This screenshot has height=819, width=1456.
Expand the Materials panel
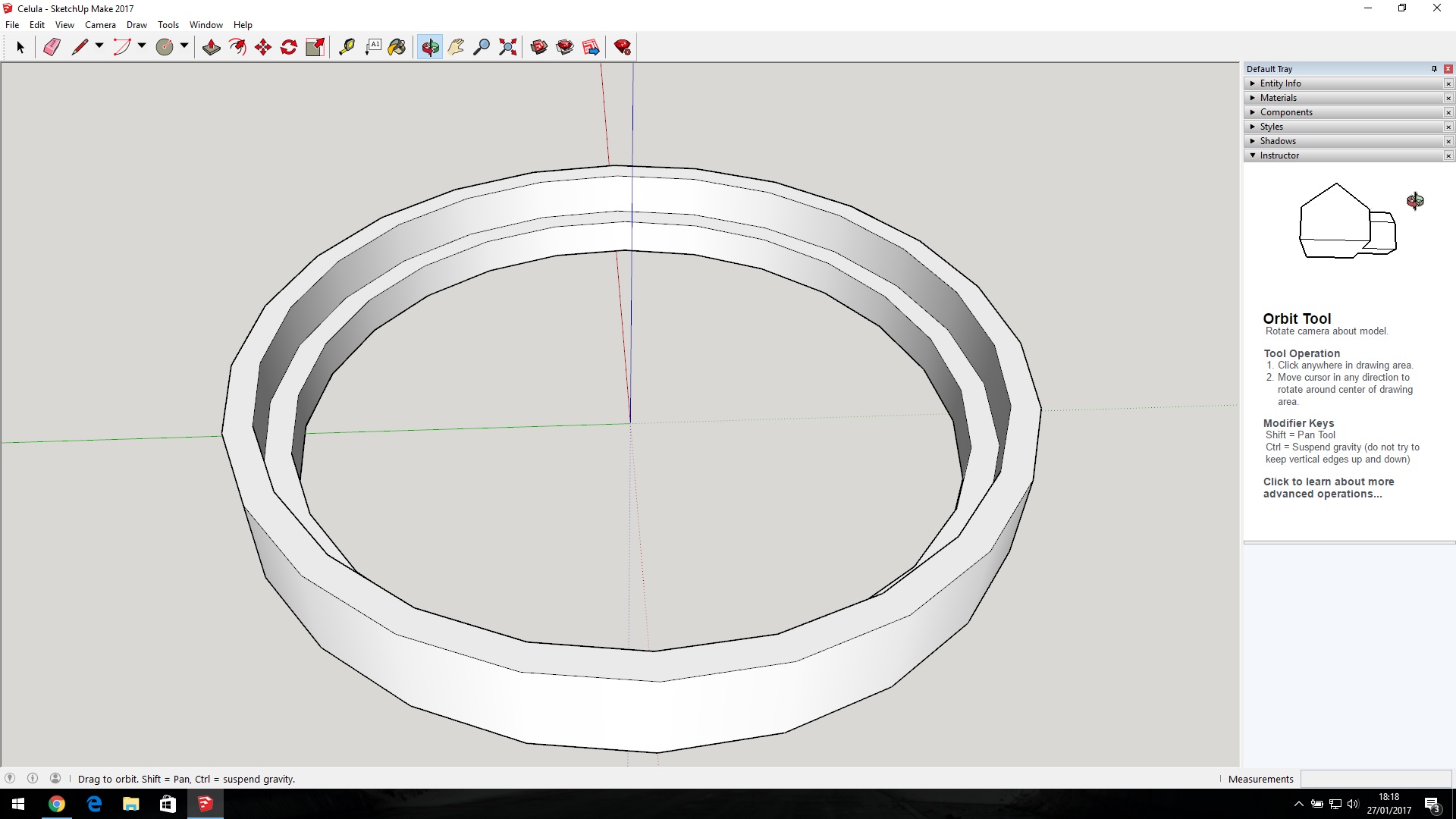tap(1343, 98)
